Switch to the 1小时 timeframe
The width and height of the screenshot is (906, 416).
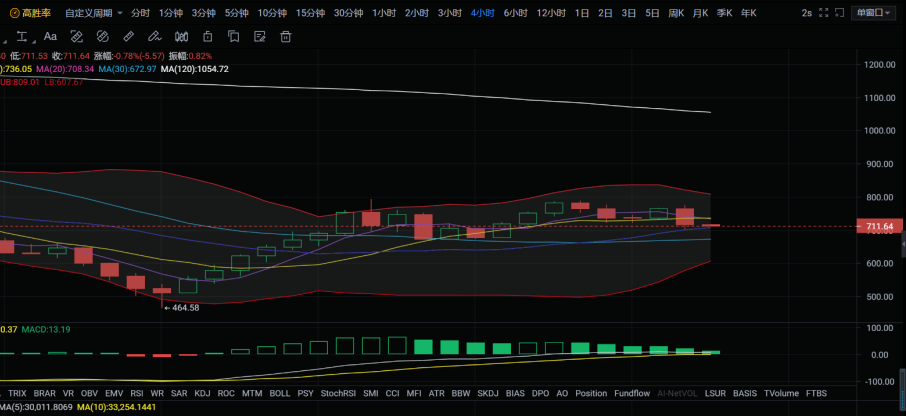(x=384, y=13)
